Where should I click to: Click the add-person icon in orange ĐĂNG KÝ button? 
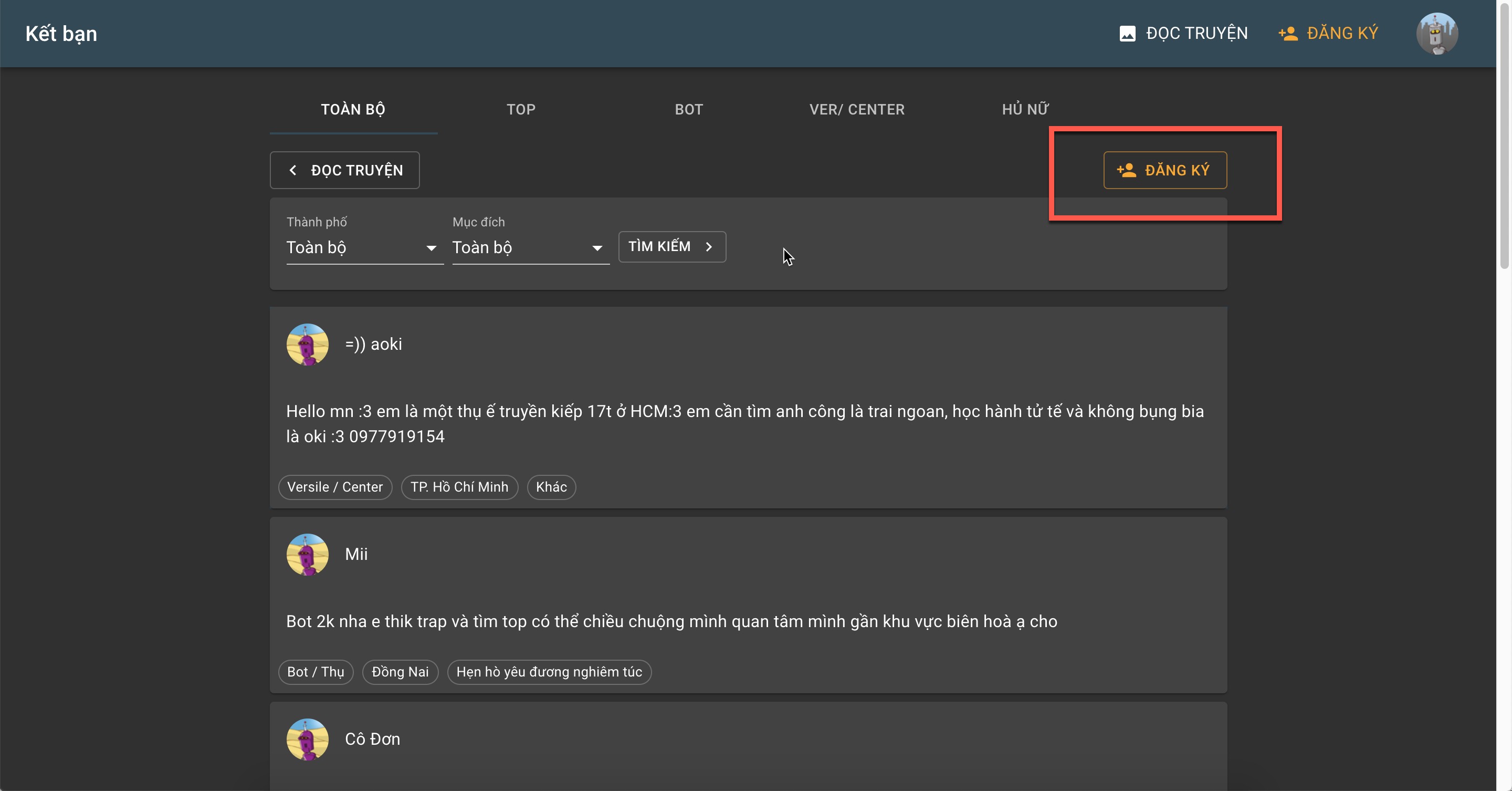[1126, 170]
